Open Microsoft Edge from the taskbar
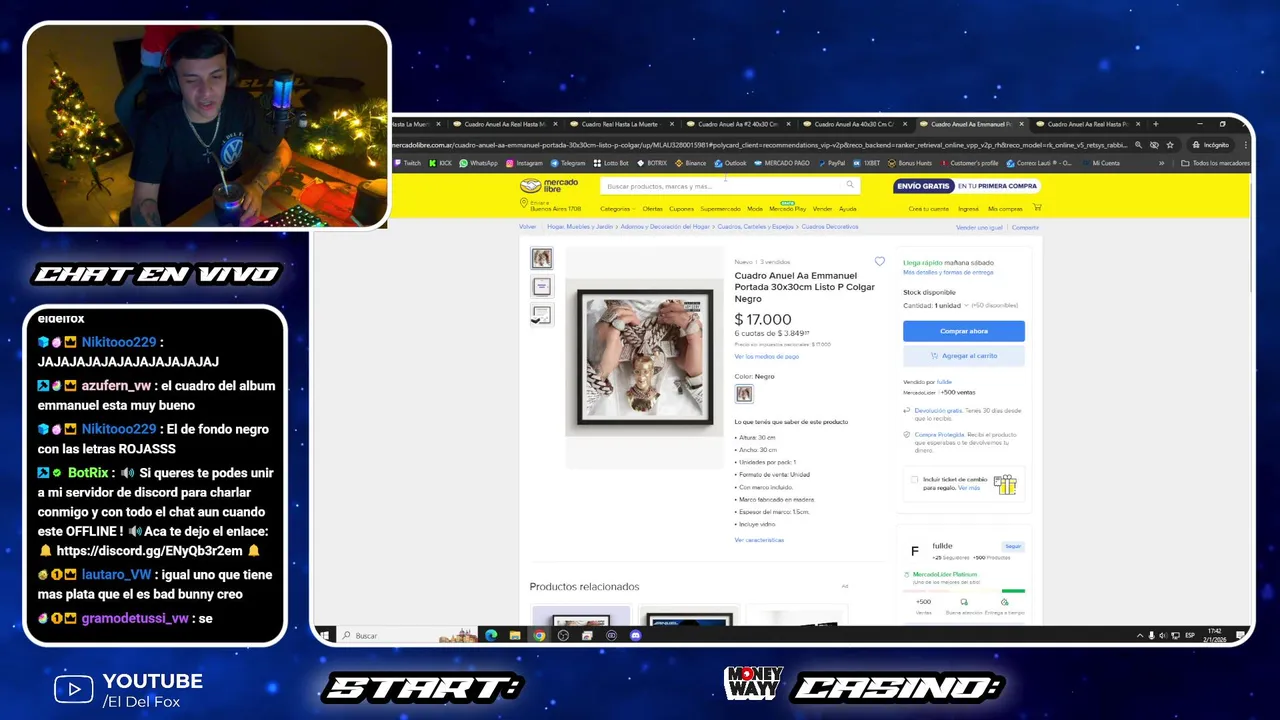The width and height of the screenshot is (1280, 720). (x=491, y=635)
